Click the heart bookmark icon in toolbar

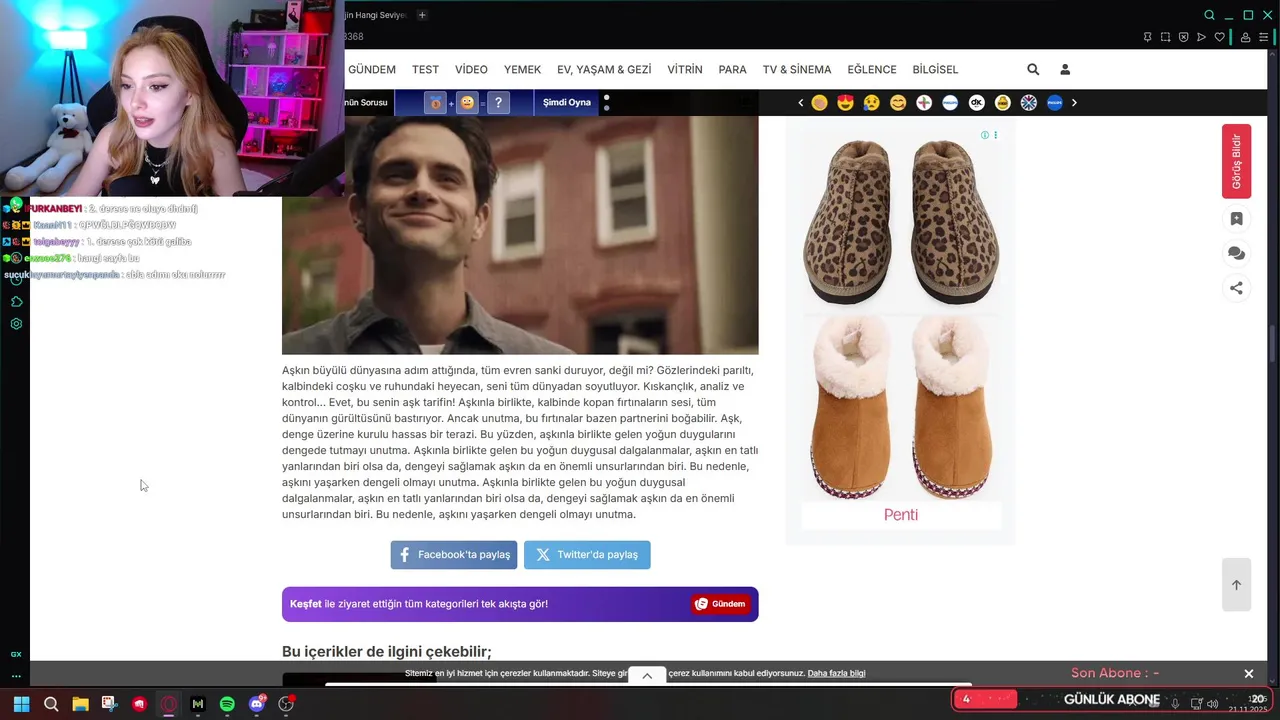click(1219, 37)
